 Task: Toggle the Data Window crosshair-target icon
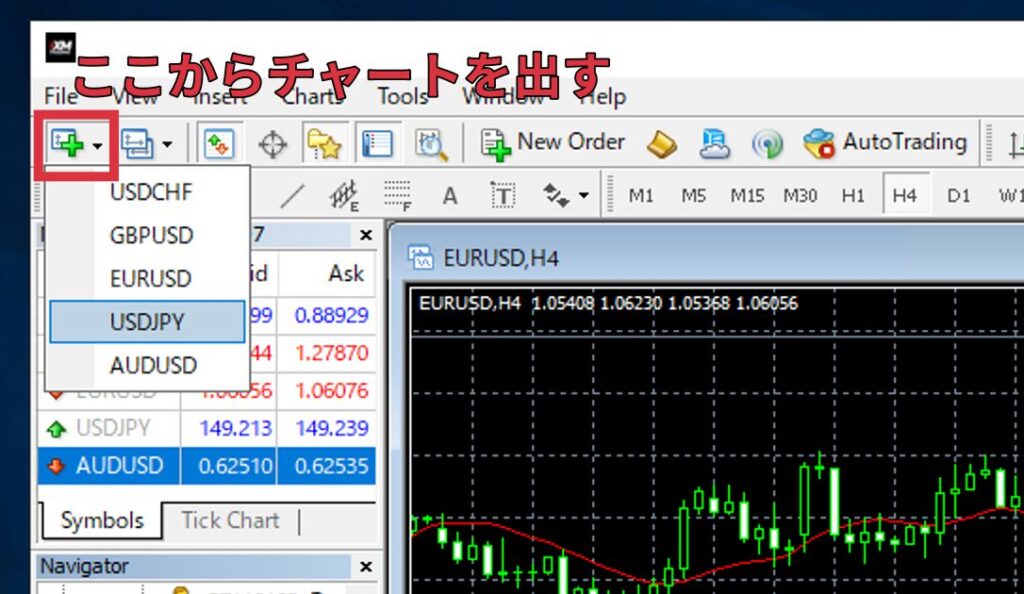(273, 144)
